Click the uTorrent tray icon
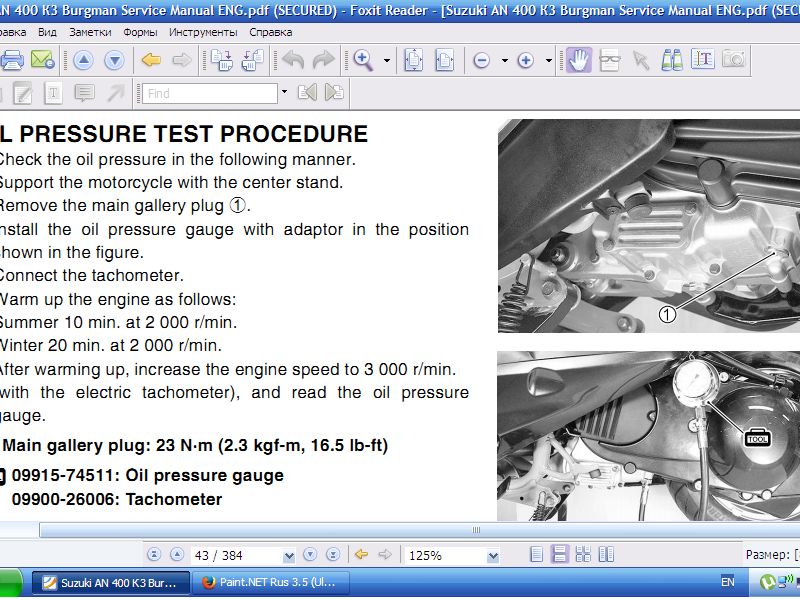The height and width of the screenshot is (600, 800). (767, 582)
